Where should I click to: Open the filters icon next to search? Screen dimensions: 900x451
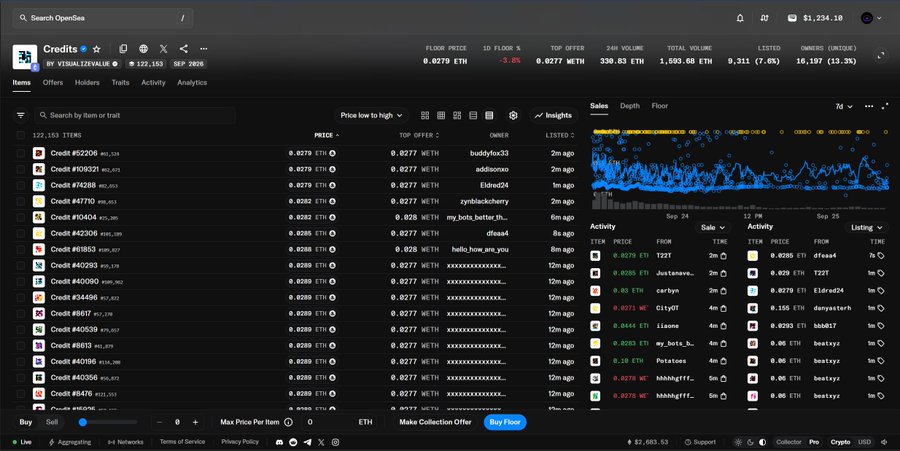click(21, 115)
